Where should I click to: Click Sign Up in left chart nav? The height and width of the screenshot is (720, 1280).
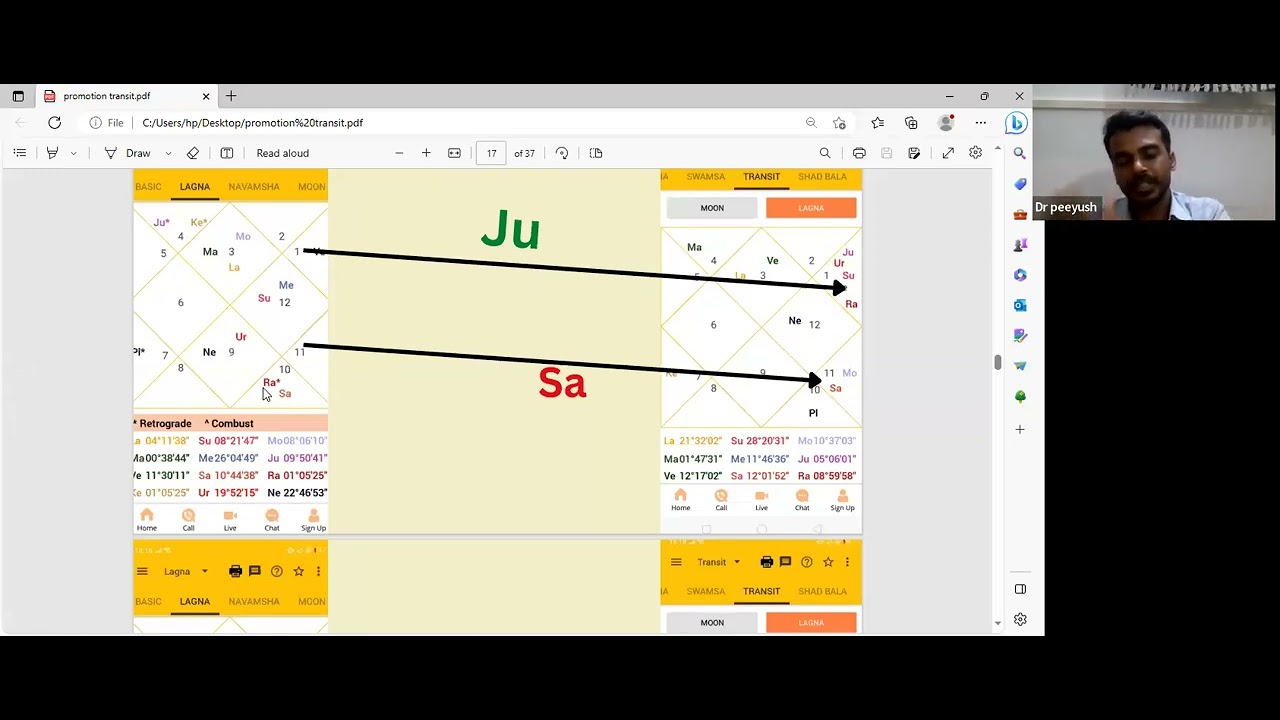pyautogui.click(x=313, y=521)
